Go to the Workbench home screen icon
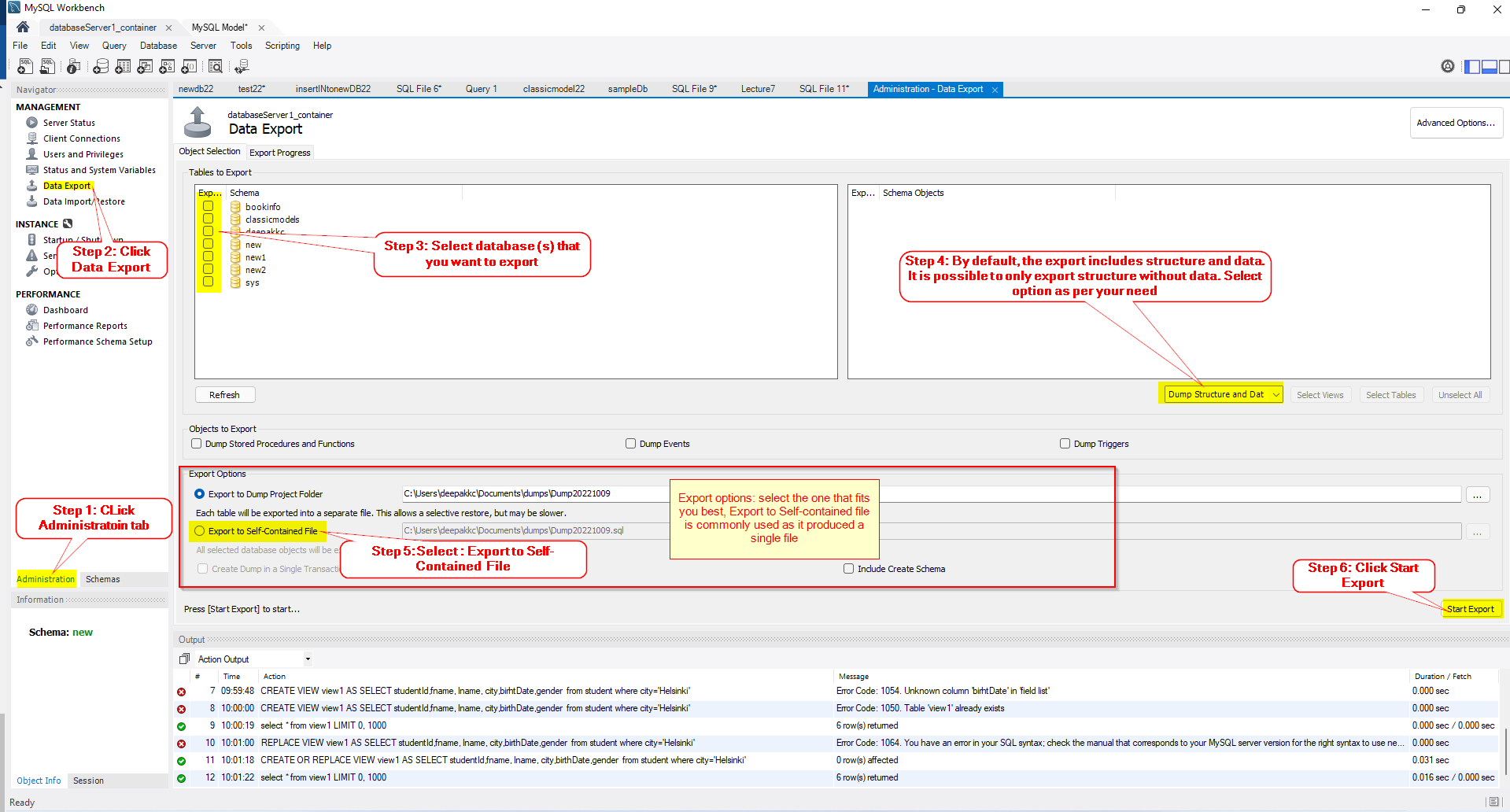1510x812 pixels. coord(23,27)
